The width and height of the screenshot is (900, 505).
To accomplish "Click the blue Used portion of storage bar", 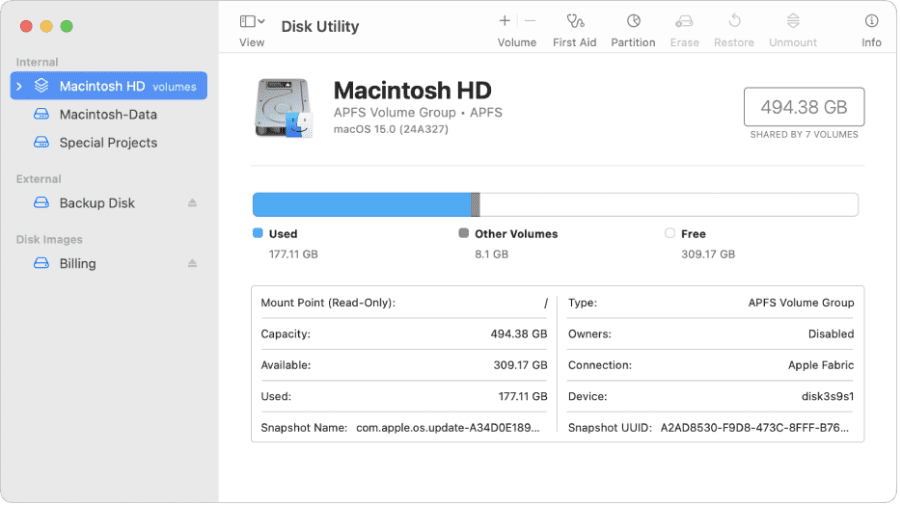I will [x=362, y=205].
